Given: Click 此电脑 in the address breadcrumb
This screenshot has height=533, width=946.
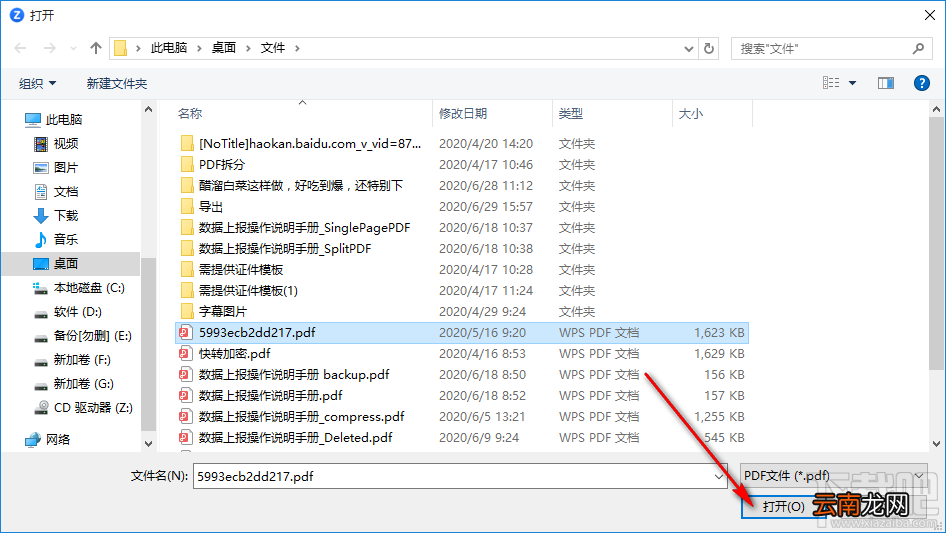Looking at the screenshot, I should coord(168,48).
